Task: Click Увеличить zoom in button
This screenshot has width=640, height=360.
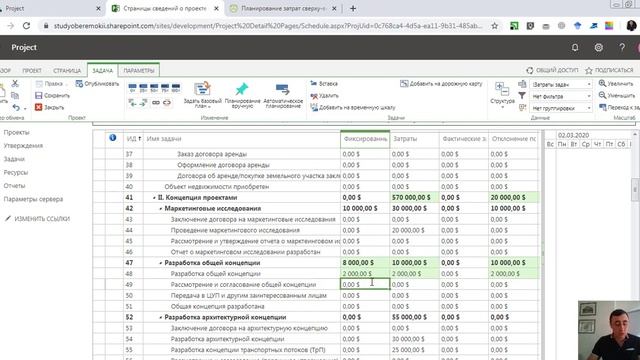Action: point(616,84)
